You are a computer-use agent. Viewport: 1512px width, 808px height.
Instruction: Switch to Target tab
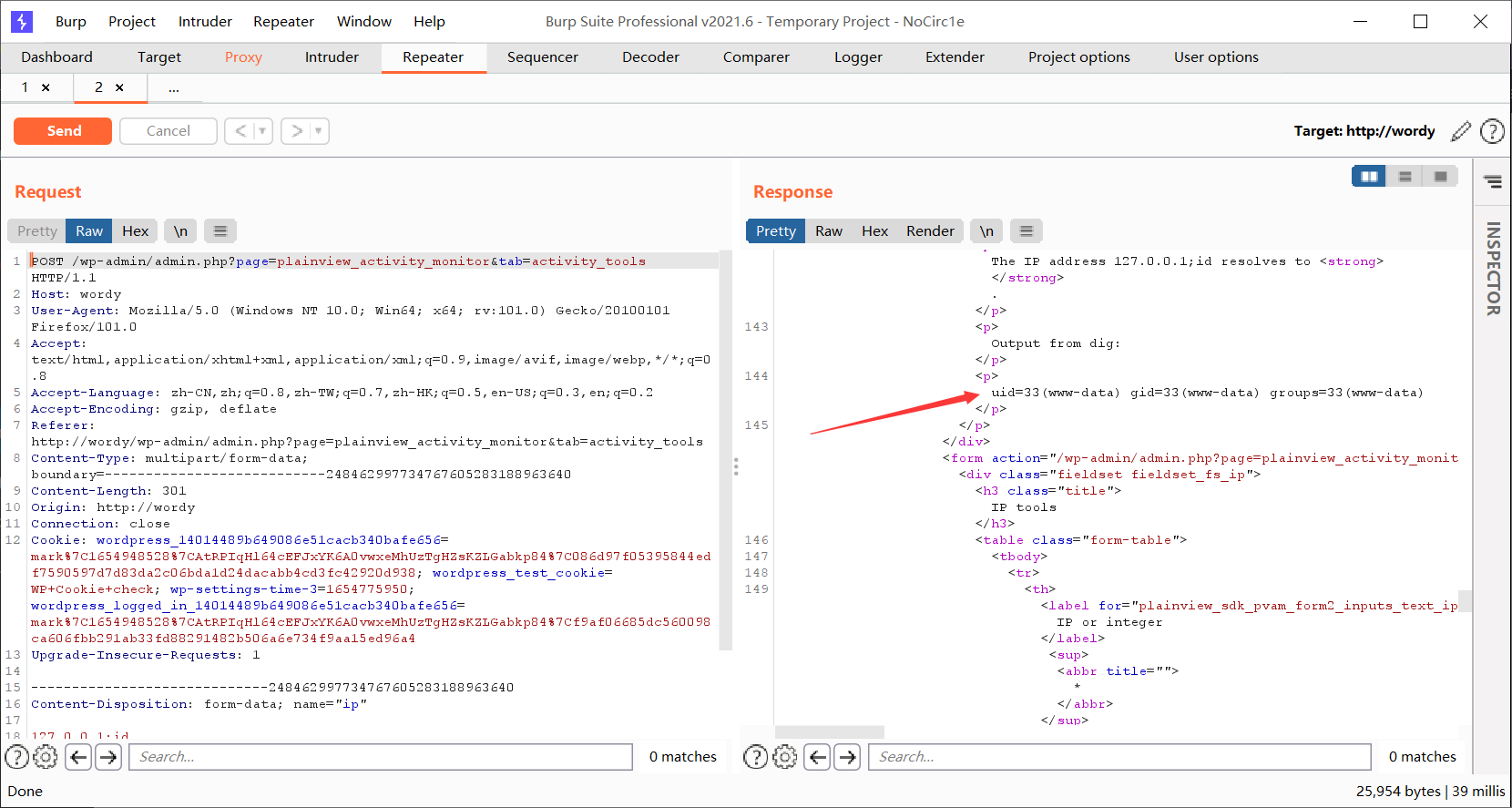pos(159,56)
